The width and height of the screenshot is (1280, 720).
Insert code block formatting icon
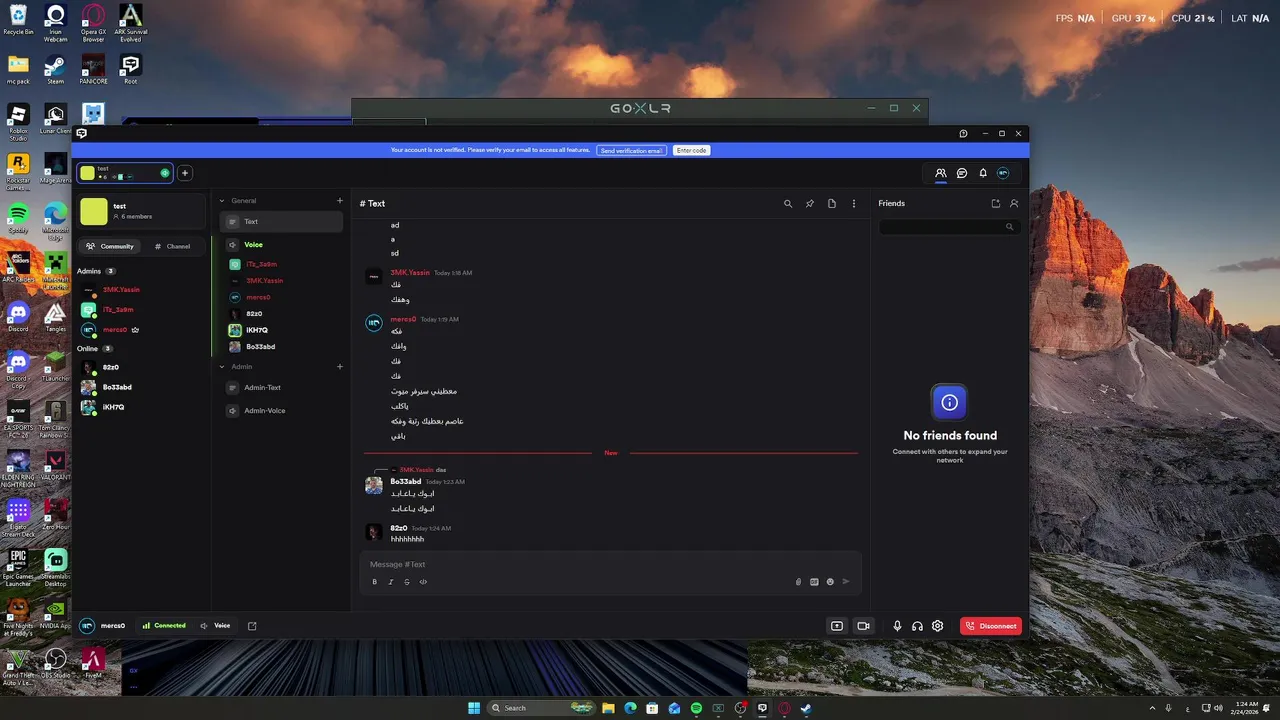point(423,582)
